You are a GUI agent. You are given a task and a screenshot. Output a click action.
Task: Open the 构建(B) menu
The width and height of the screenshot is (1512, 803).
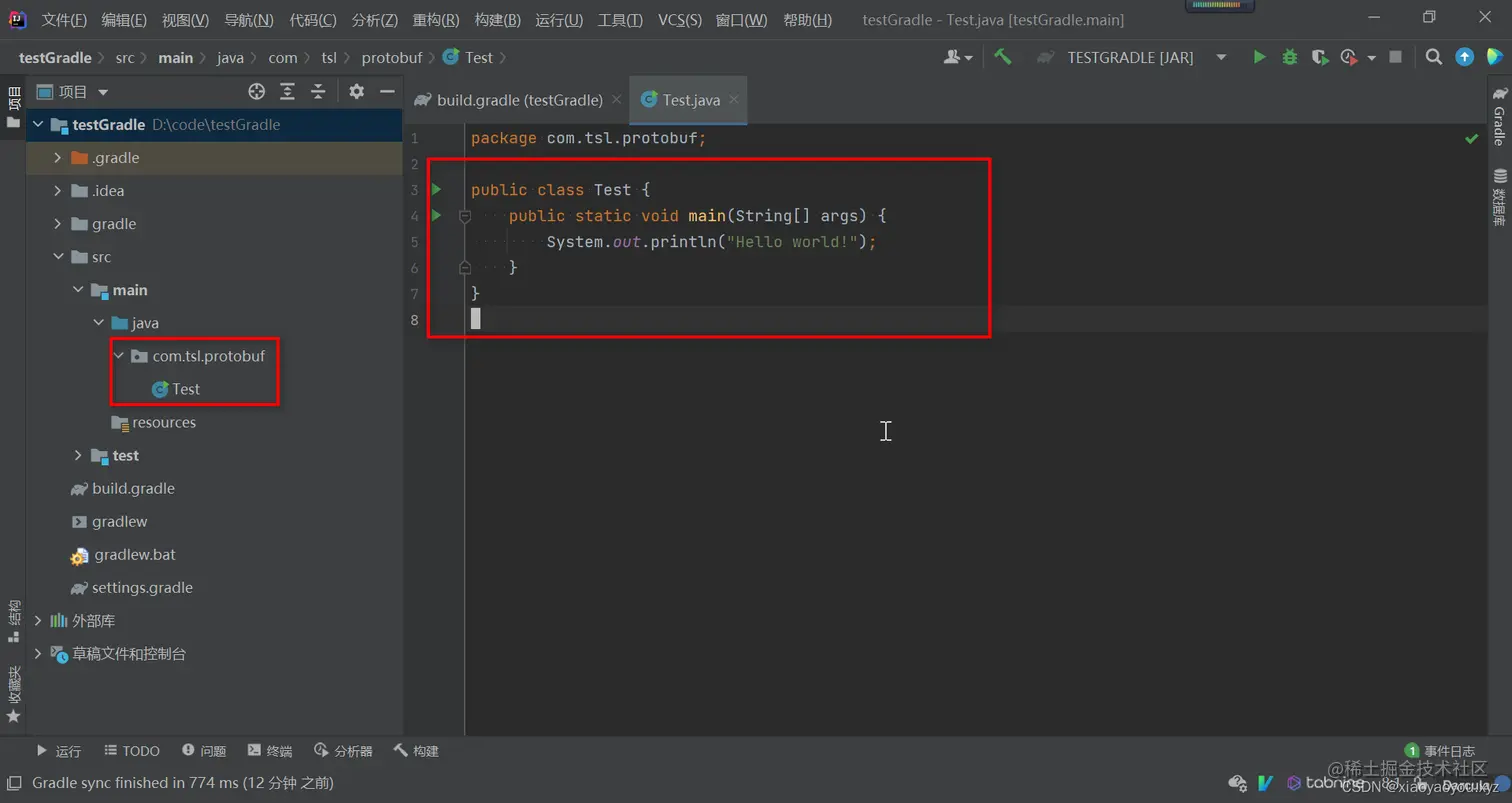pyautogui.click(x=497, y=20)
